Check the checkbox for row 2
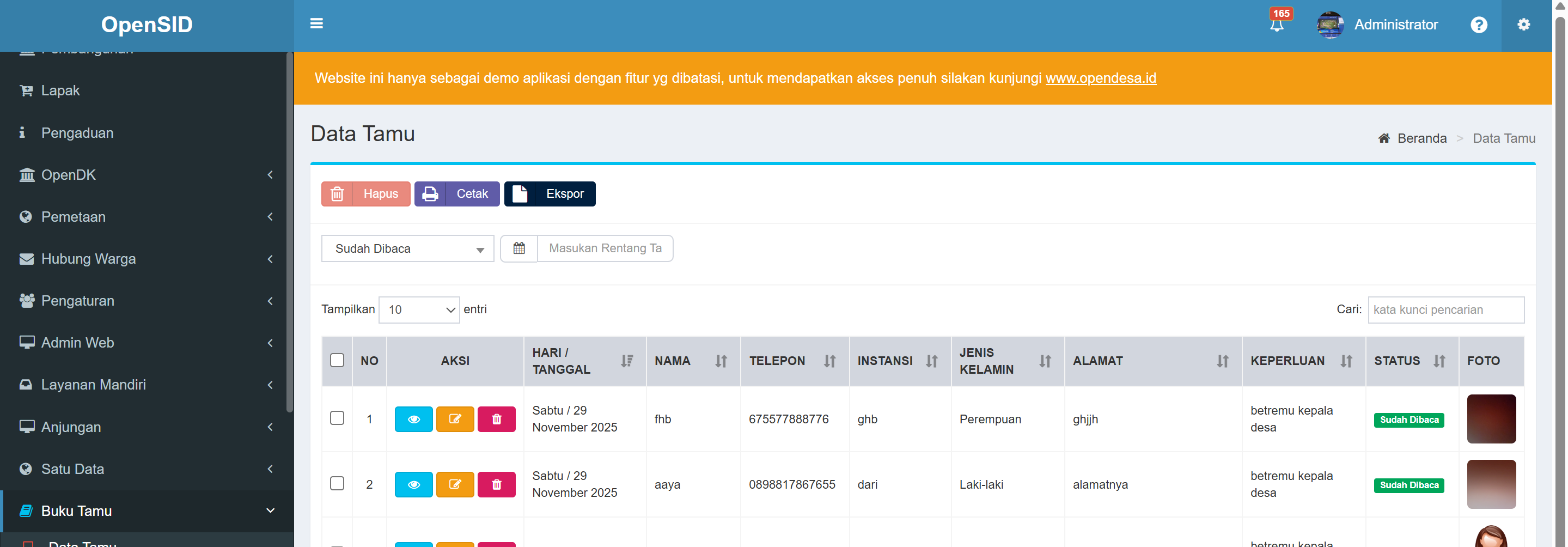Viewport: 1568px width, 547px height. [x=337, y=484]
